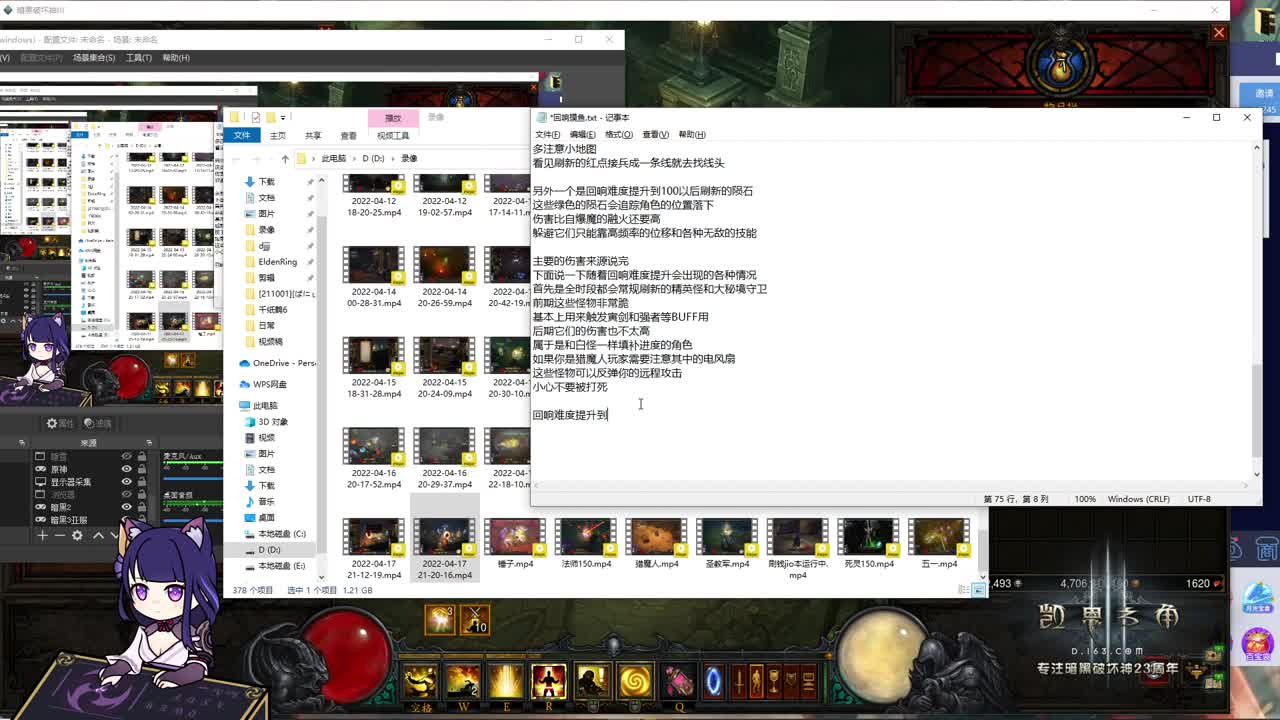This screenshot has height=720, width=1280.
Task: Toggle the lock on 浏览器 source
Action: point(142,494)
